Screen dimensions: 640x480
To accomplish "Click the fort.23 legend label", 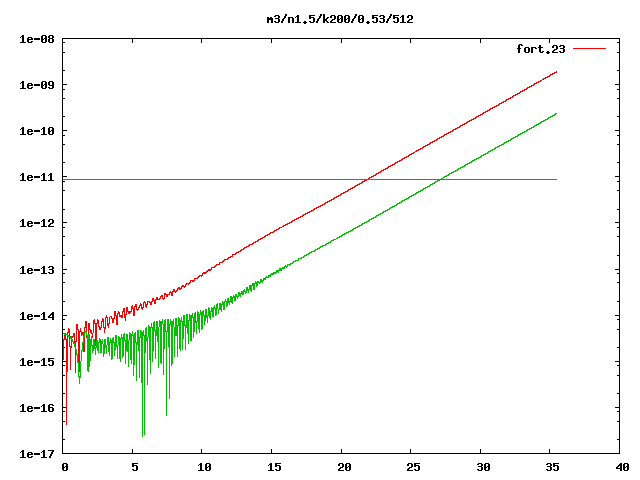I will [x=540, y=49].
